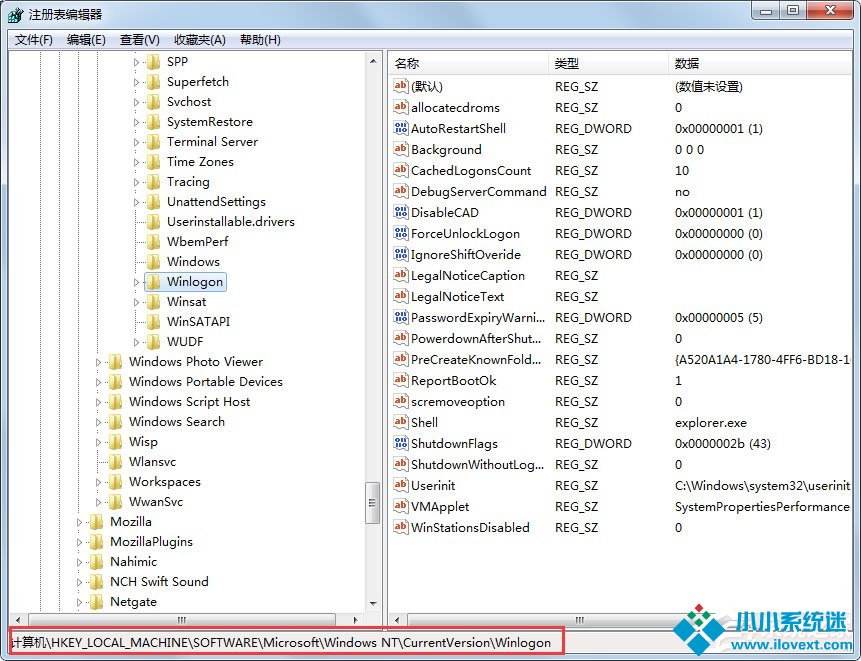Select the DebugServerCommand value name
The height and width of the screenshot is (661, 861).
(x=478, y=192)
